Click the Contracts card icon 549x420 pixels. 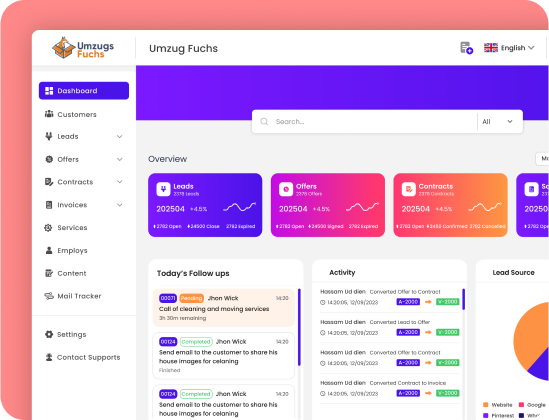click(x=409, y=189)
